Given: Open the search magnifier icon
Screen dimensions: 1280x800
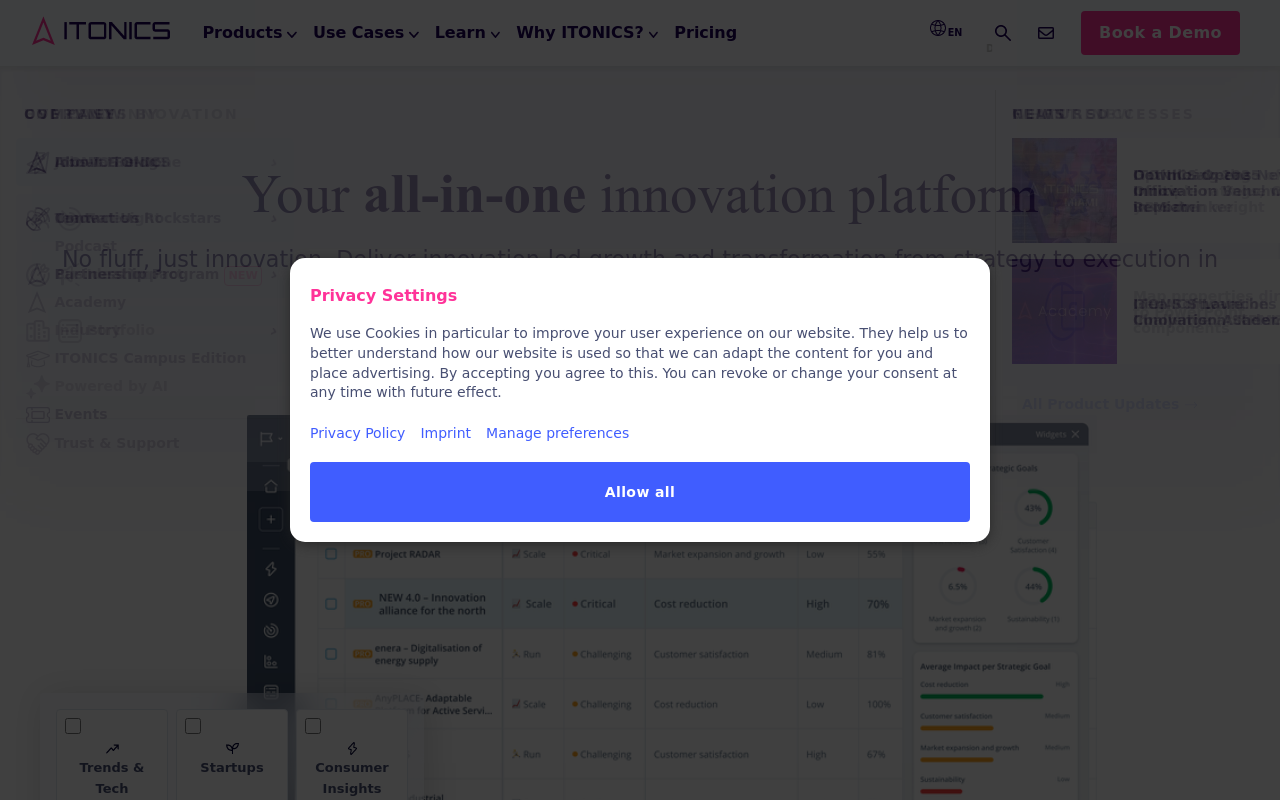Looking at the screenshot, I should 1002,33.
